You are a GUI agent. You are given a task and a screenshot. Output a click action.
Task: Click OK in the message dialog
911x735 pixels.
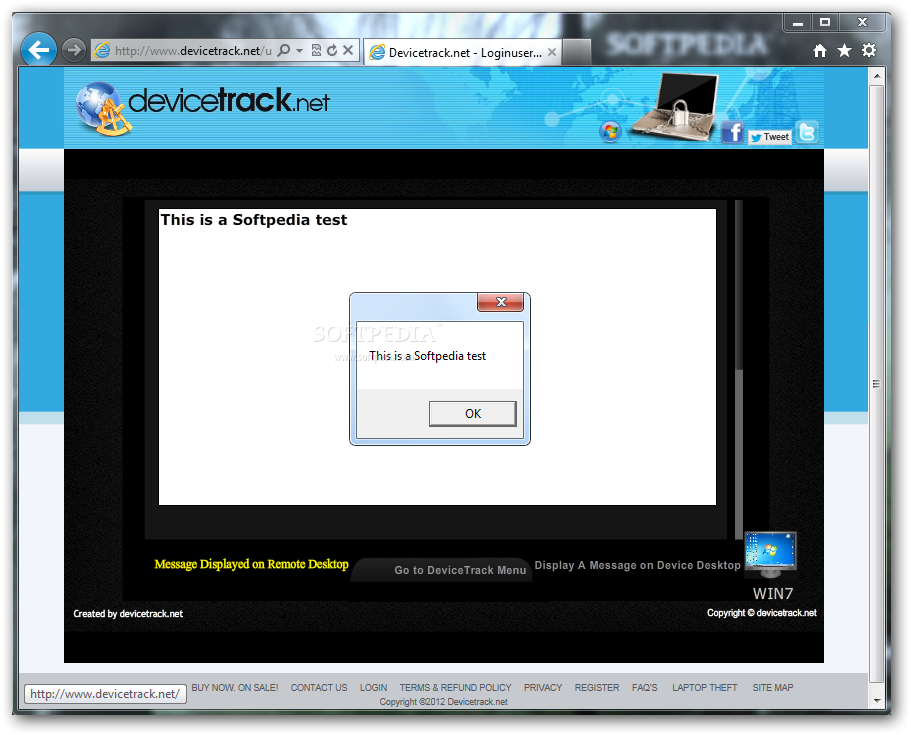click(x=472, y=414)
